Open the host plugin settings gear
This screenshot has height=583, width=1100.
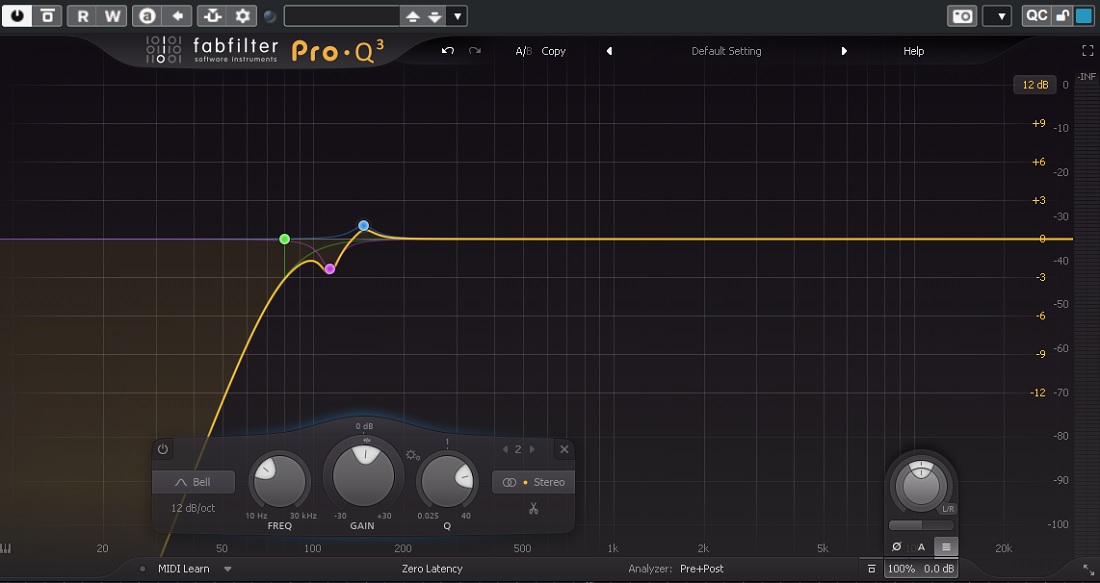(x=242, y=15)
